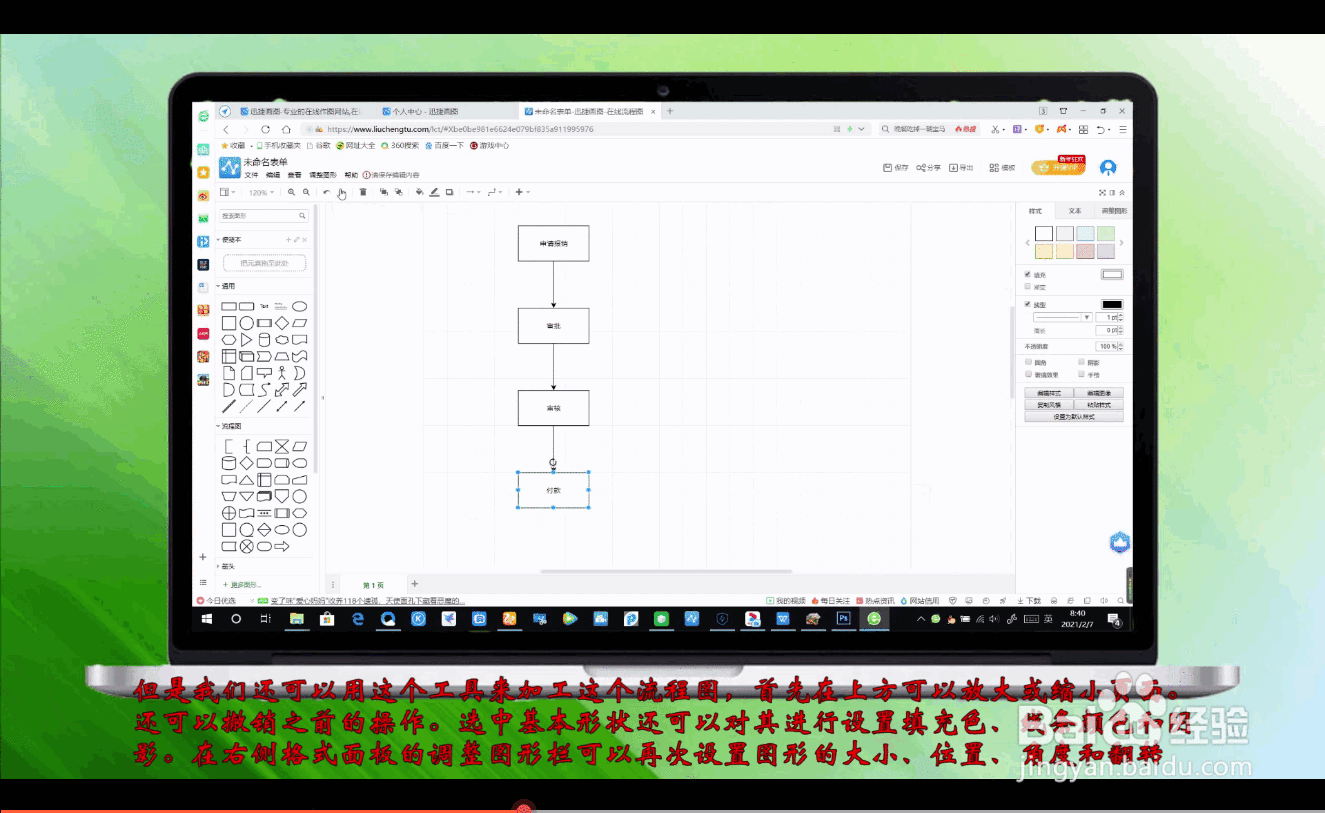This screenshot has height=813, width=1325.
Task: Click the 编辑图像 button
Action: [x=1099, y=393]
